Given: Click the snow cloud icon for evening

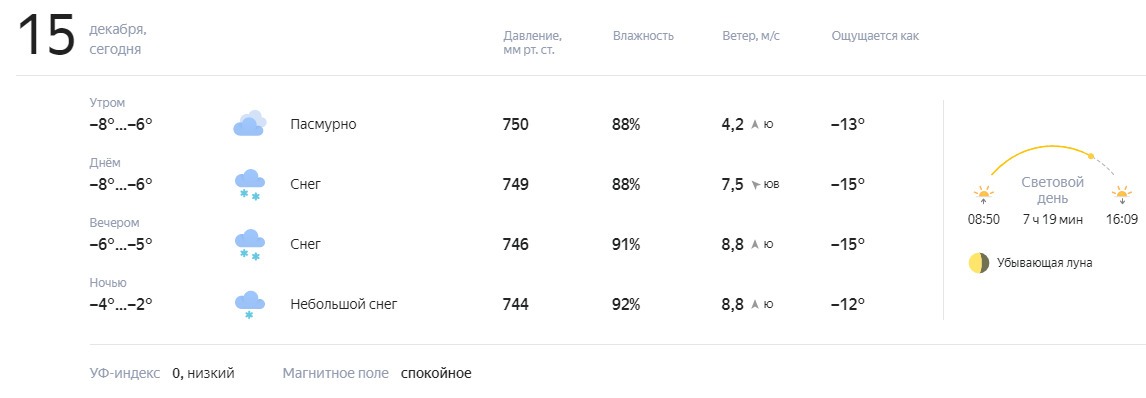Looking at the screenshot, I should click(249, 245).
